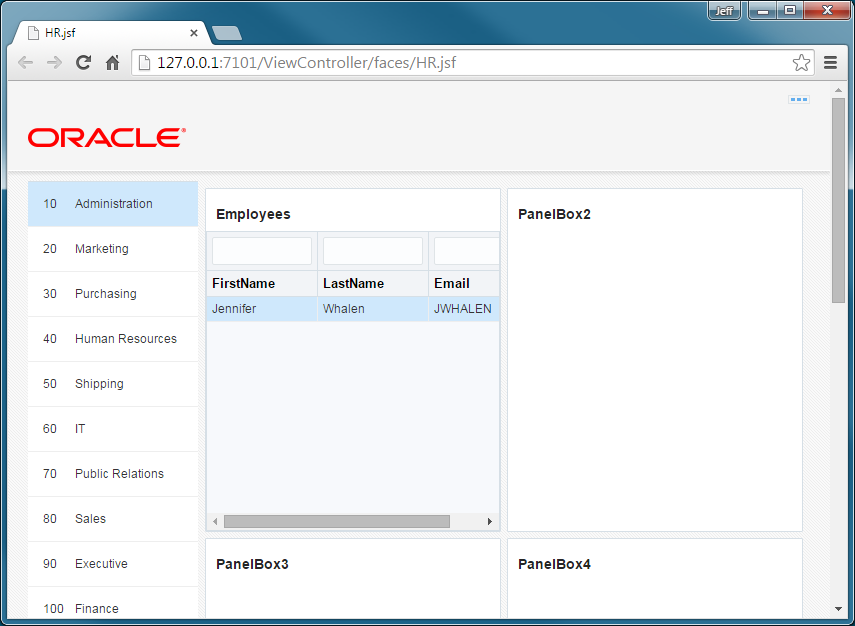
Task: Select department 70 Public Relations
Action: pos(113,474)
